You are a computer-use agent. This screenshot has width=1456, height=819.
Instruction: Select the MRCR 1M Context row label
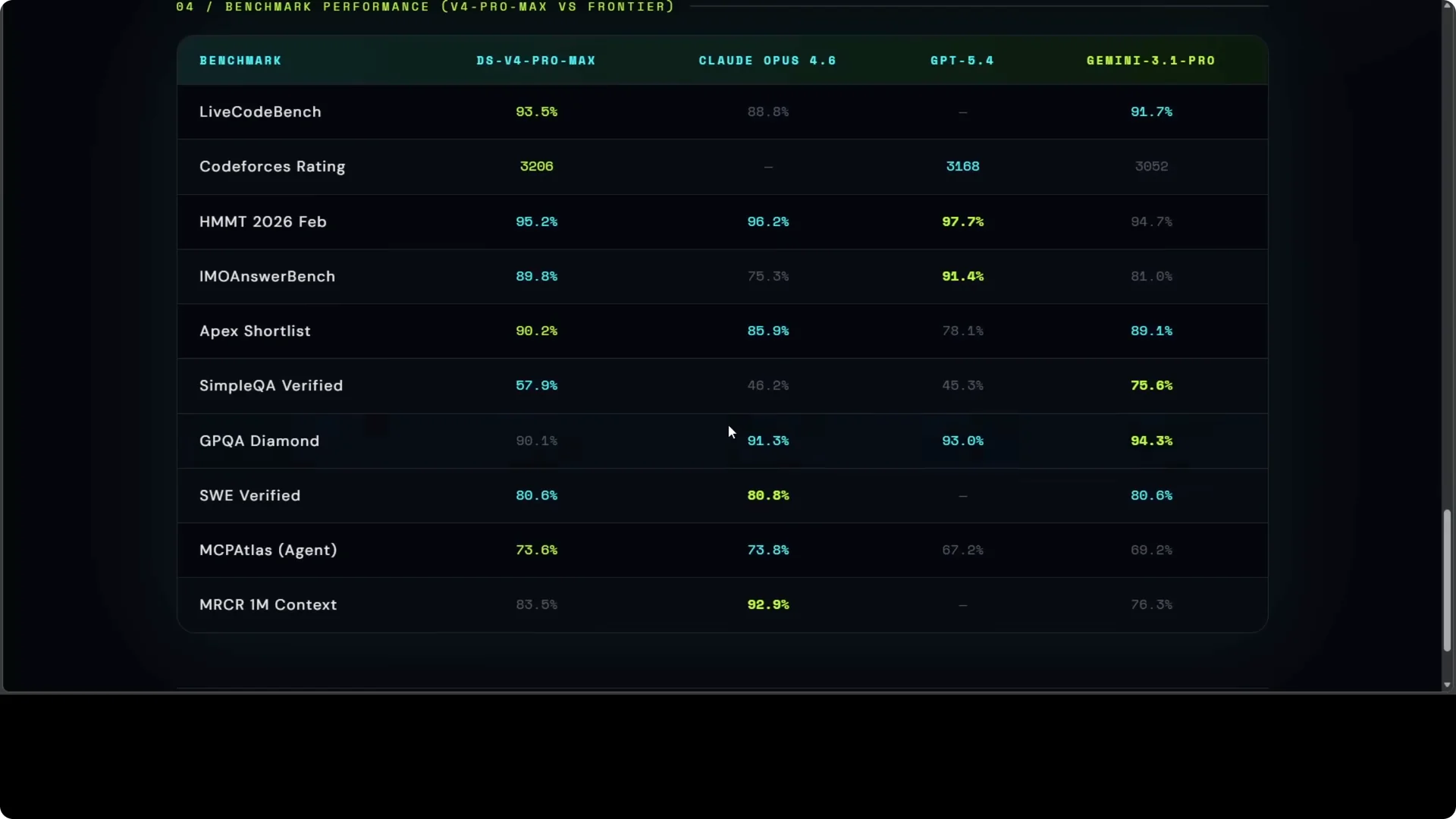click(x=268, y=604)
